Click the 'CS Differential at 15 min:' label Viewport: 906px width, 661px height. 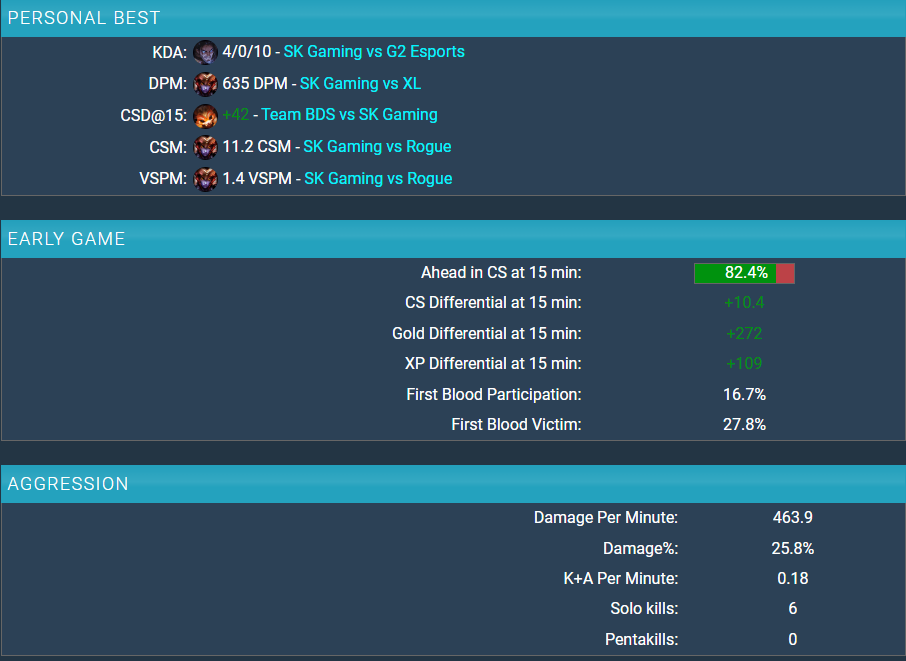point(493,302)
